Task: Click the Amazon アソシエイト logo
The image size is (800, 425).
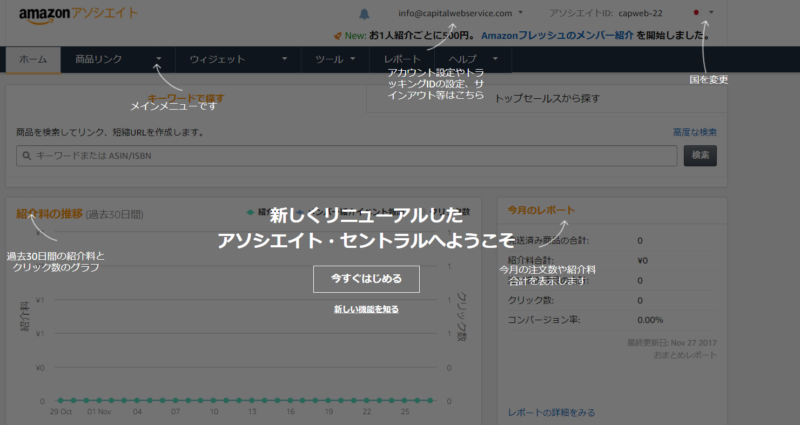Action: [78, 14]
